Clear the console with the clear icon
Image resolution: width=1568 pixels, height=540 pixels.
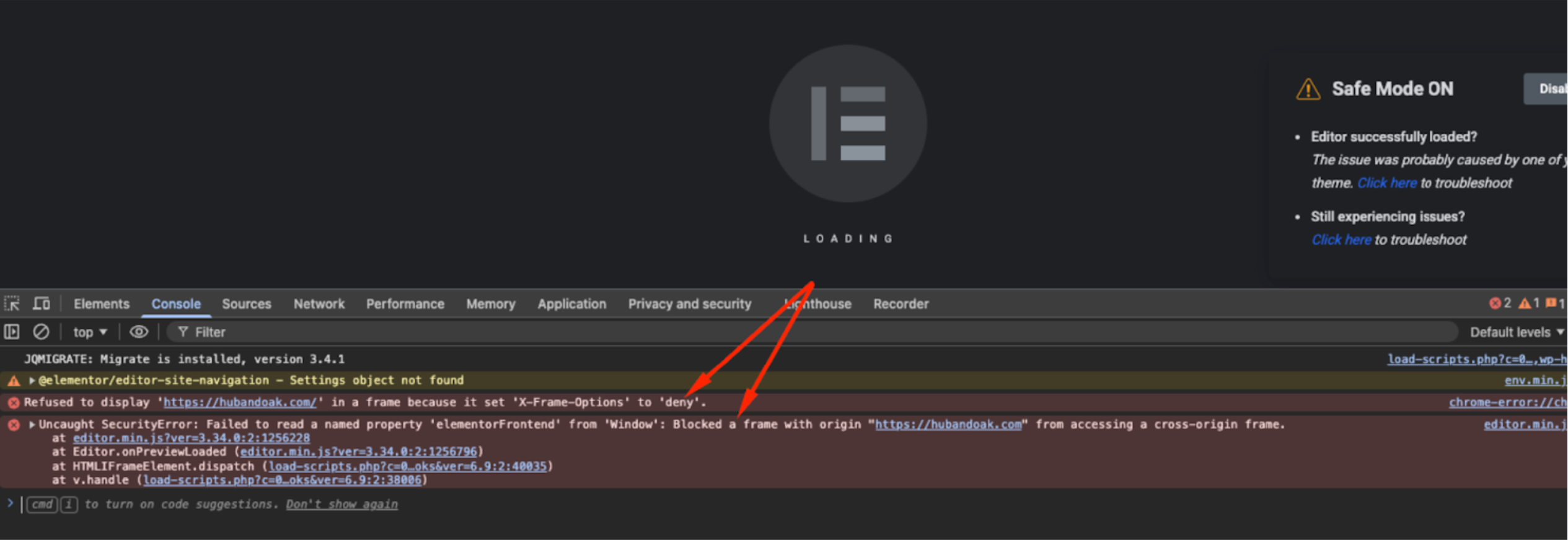[41, 332]
